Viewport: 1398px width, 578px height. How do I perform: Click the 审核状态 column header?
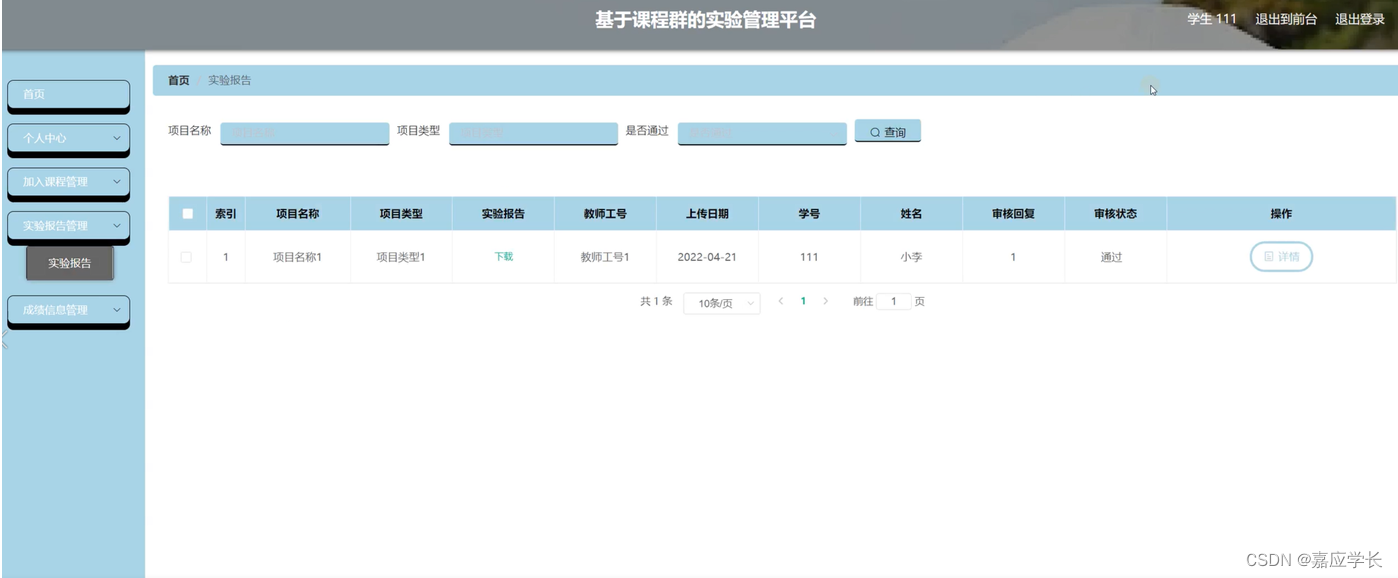tap(1115, 214)
